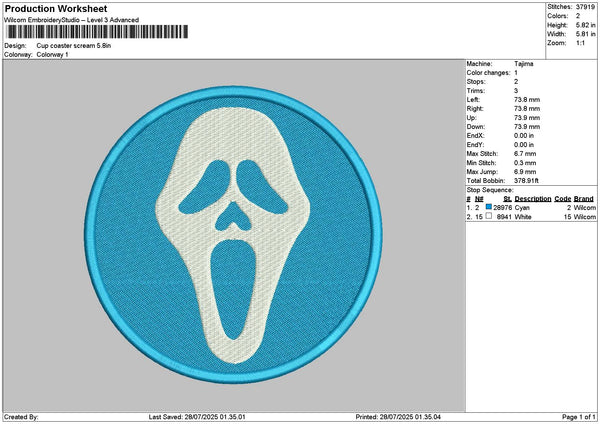The width and height of the screenshot is (600, 424).
Task: Click the Code column header
Action: (563, 198)
